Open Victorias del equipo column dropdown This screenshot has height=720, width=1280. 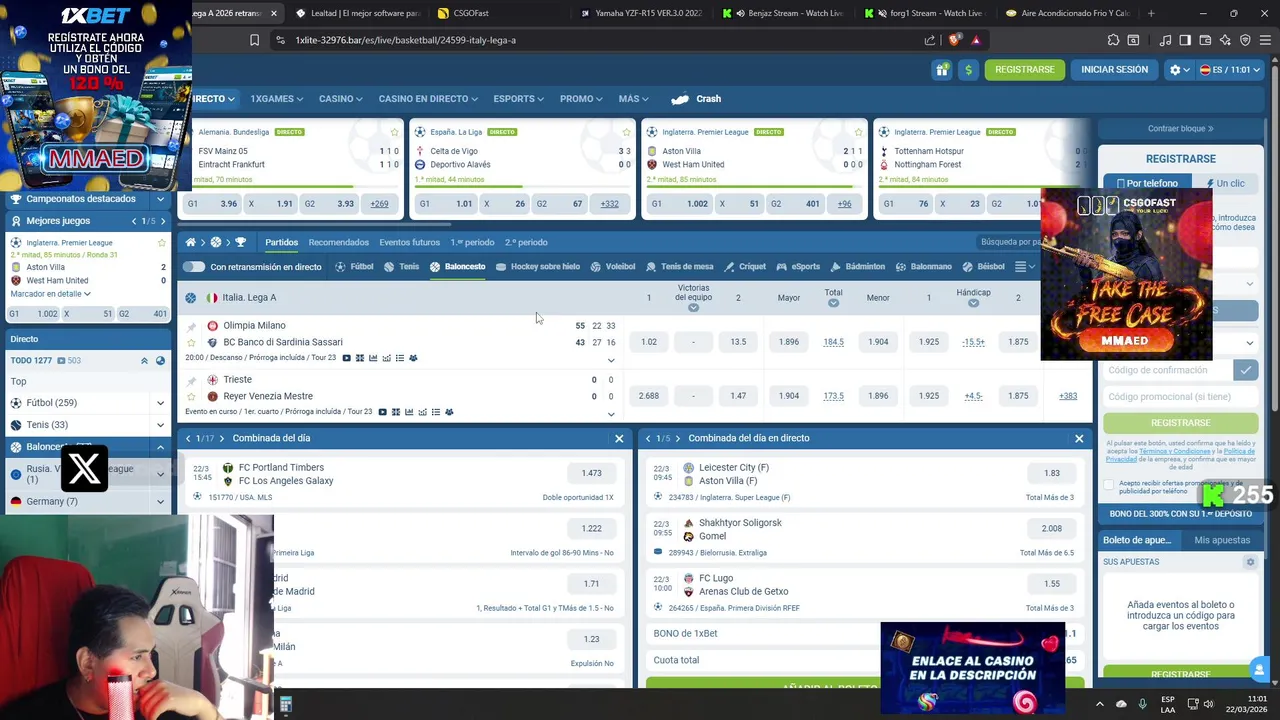(693, 308)
